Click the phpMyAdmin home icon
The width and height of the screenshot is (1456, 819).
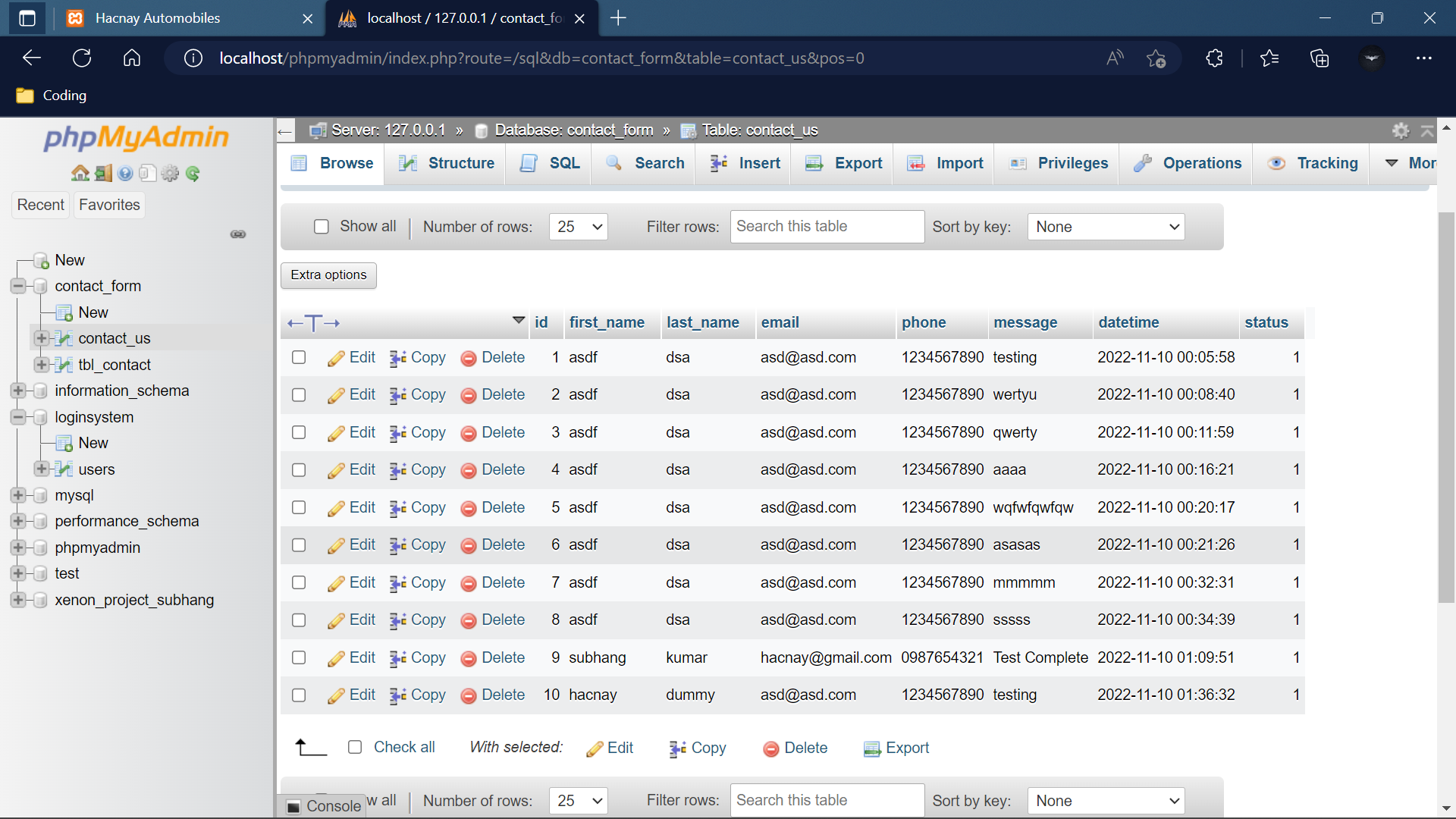[x=80, y=174]
